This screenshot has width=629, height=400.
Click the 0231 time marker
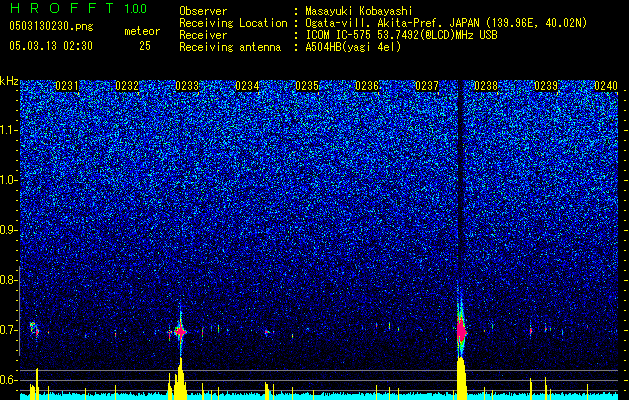pyautogui.click(x=67, y=86)
